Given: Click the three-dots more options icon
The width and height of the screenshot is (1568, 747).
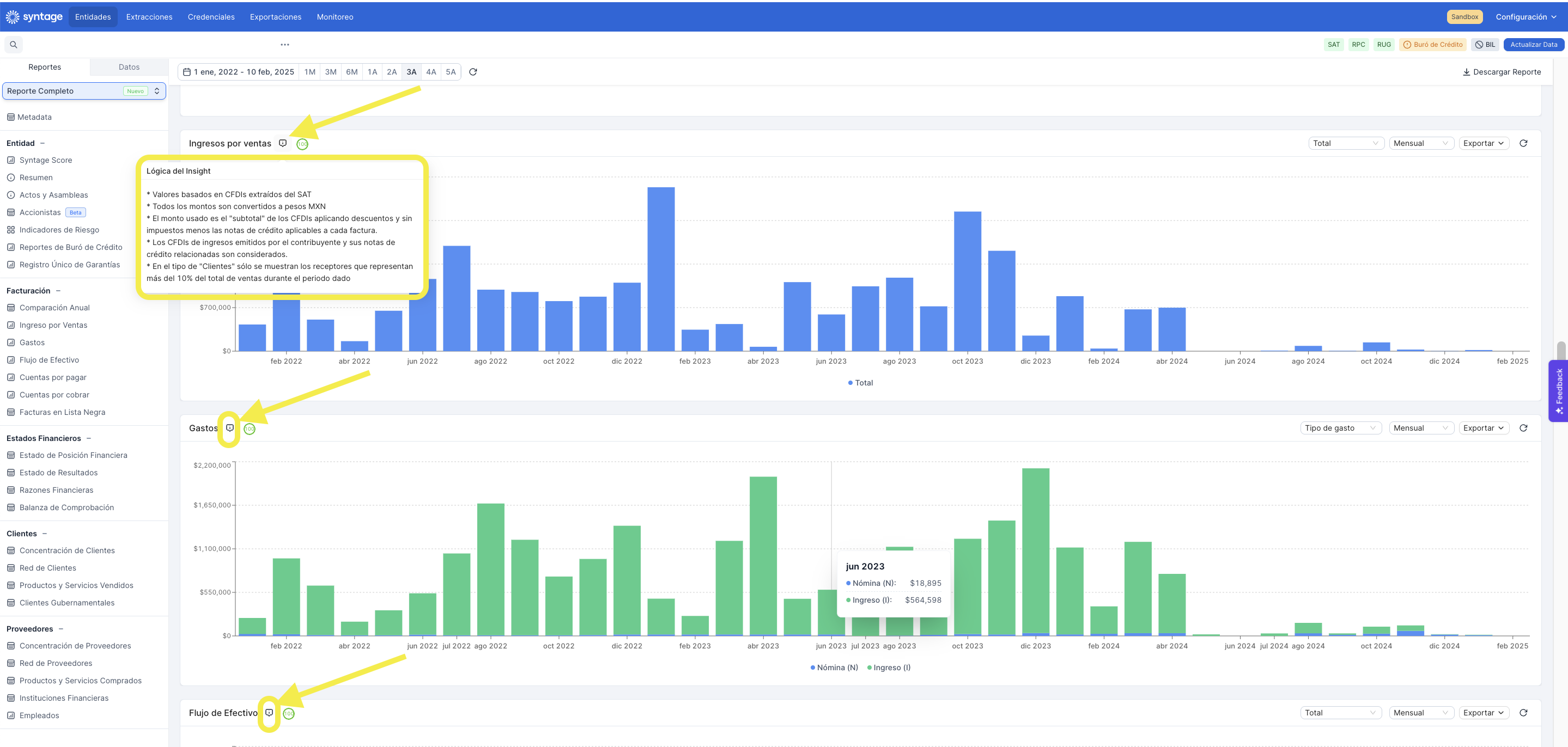Looking at the screenshot, I should click(285, 45).
